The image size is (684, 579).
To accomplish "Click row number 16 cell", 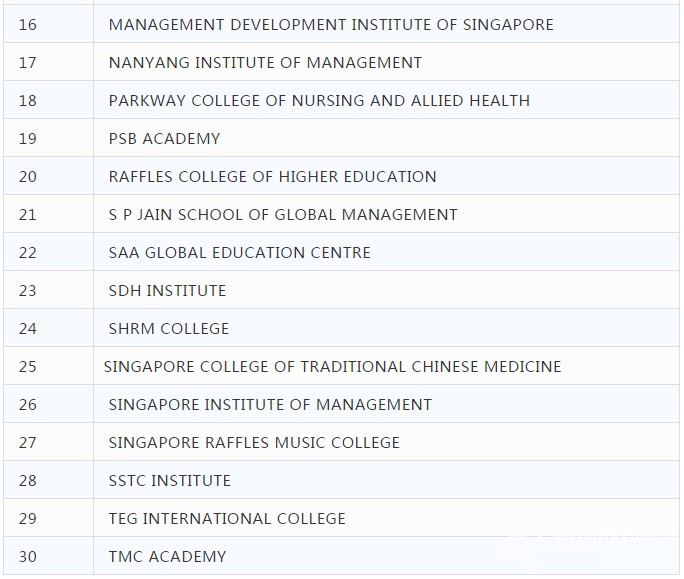I will tap(48, 24).
